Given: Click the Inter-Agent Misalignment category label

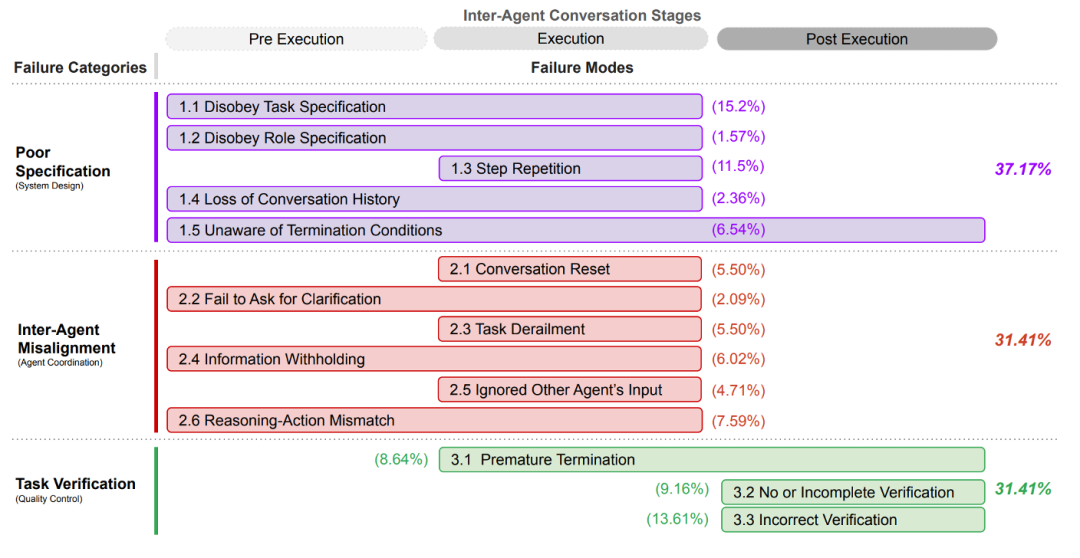Looking at the screenshot, I should pos(66,339).
